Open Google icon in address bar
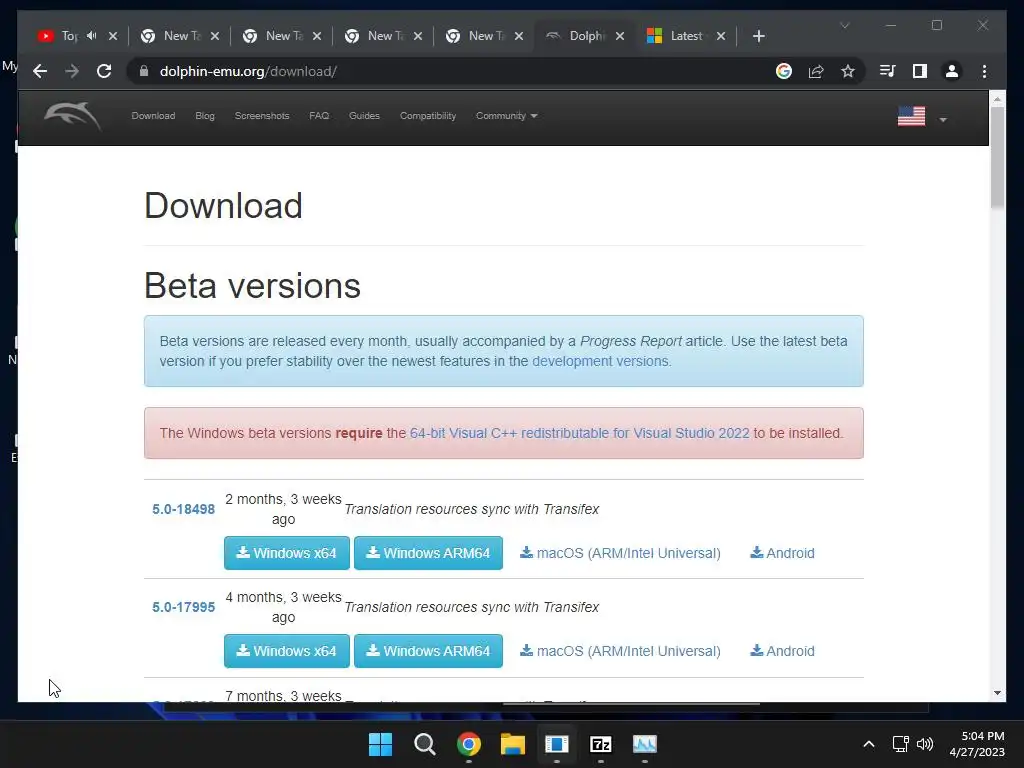 click(x=784, y=71)
